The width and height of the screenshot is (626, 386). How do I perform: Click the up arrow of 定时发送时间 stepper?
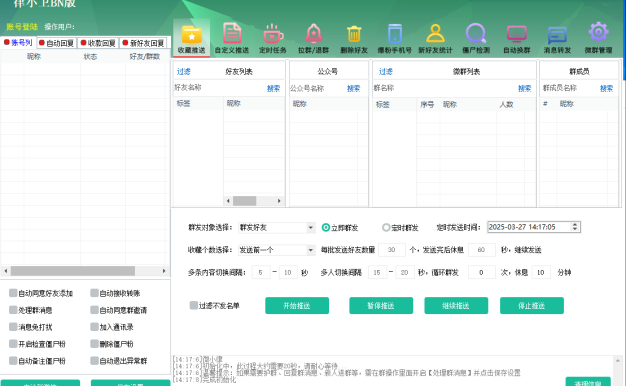pos(575,225)
